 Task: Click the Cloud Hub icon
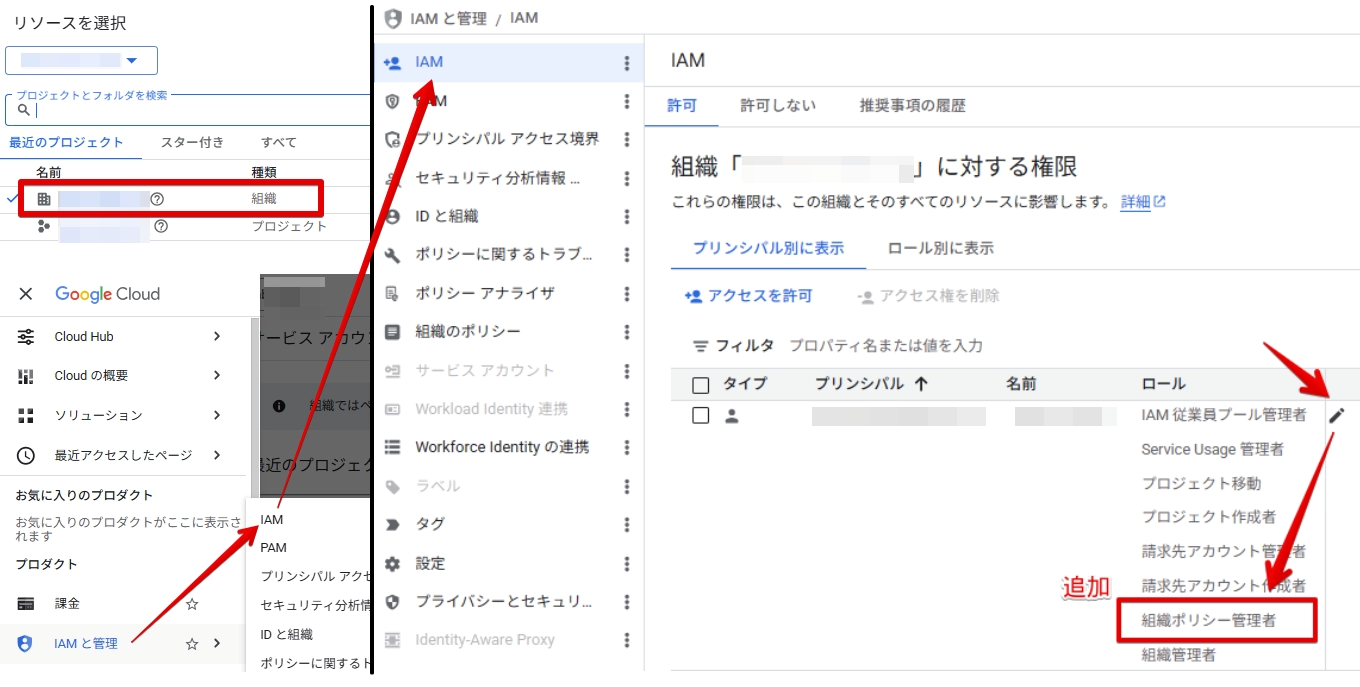(x=26, y=337)
